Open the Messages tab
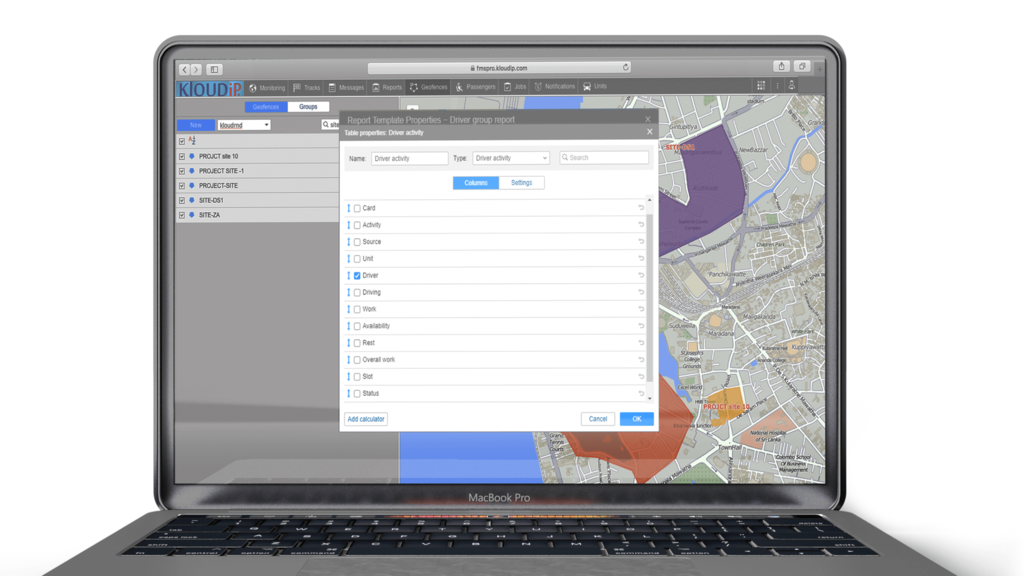 point(346,88)
